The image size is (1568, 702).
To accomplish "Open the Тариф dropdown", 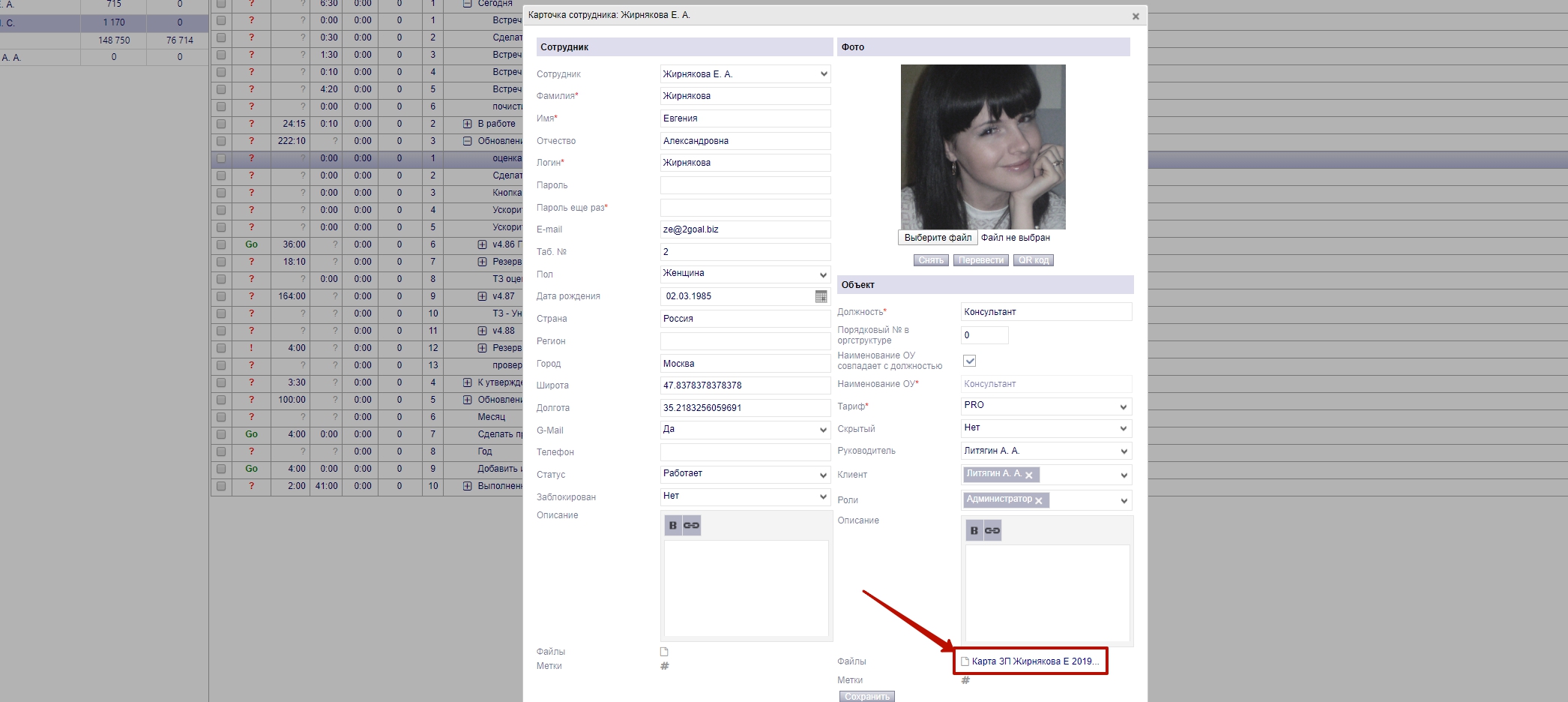I will [1046, 406].
